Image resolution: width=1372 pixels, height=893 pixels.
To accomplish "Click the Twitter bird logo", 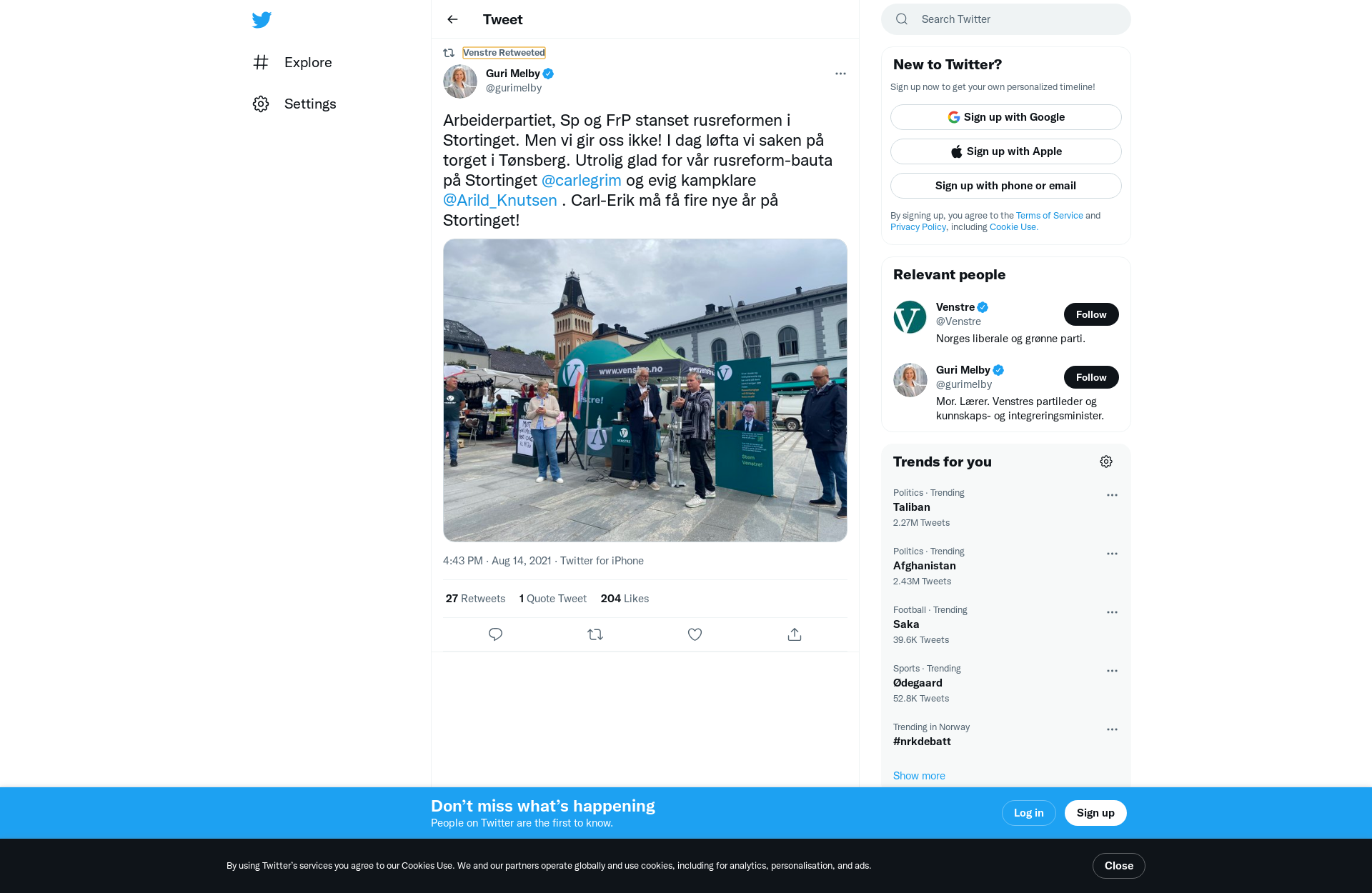I will point(262,19).
